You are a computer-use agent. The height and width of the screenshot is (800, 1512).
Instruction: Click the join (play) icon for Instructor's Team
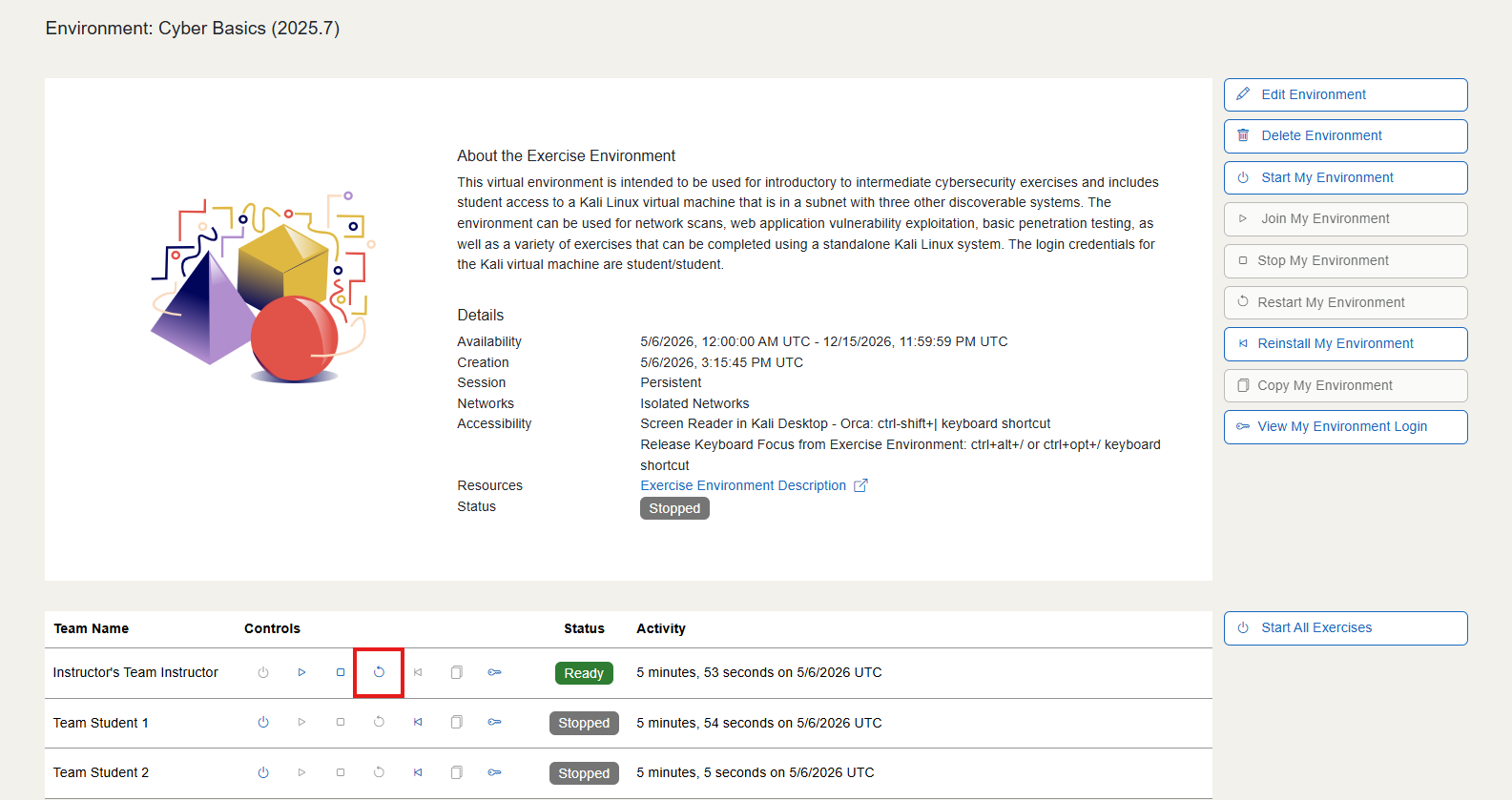[301, 672]
